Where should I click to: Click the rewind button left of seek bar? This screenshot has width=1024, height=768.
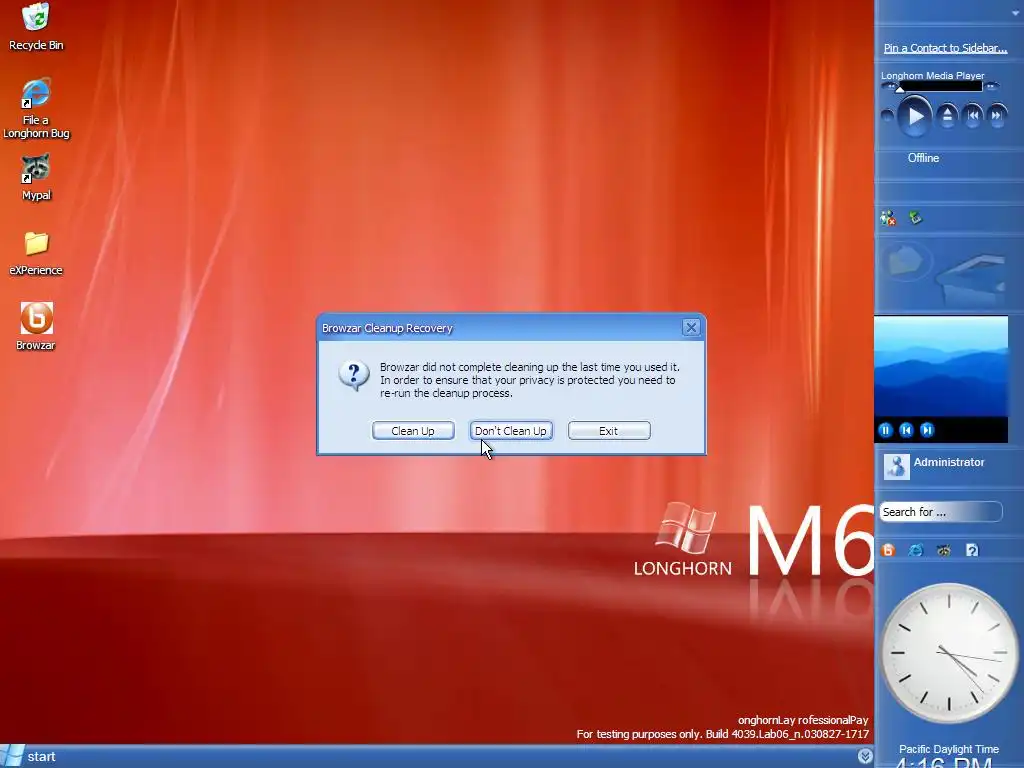(x=887, y=86)
